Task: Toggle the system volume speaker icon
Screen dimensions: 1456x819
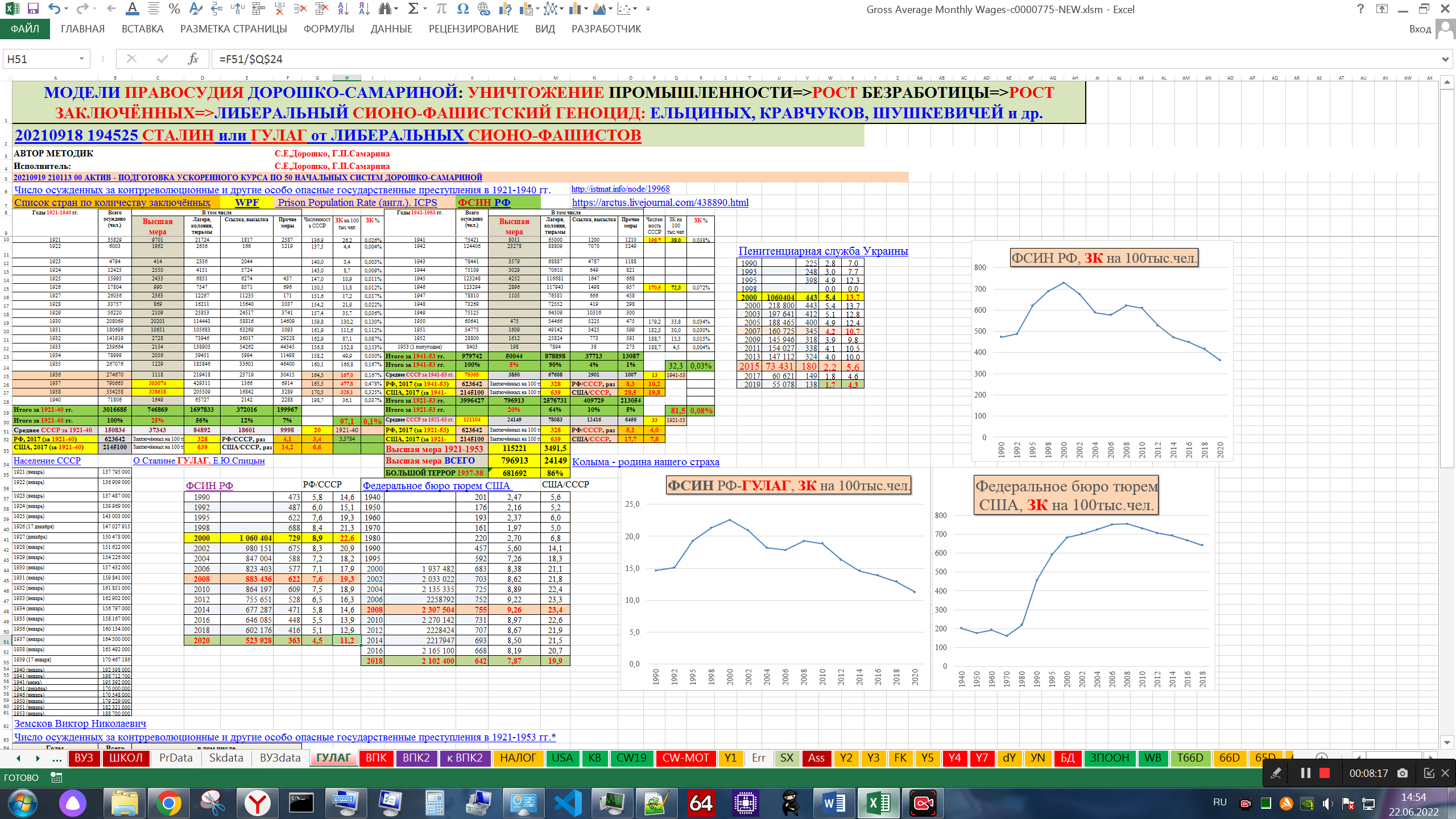Action: (1327, 803)
